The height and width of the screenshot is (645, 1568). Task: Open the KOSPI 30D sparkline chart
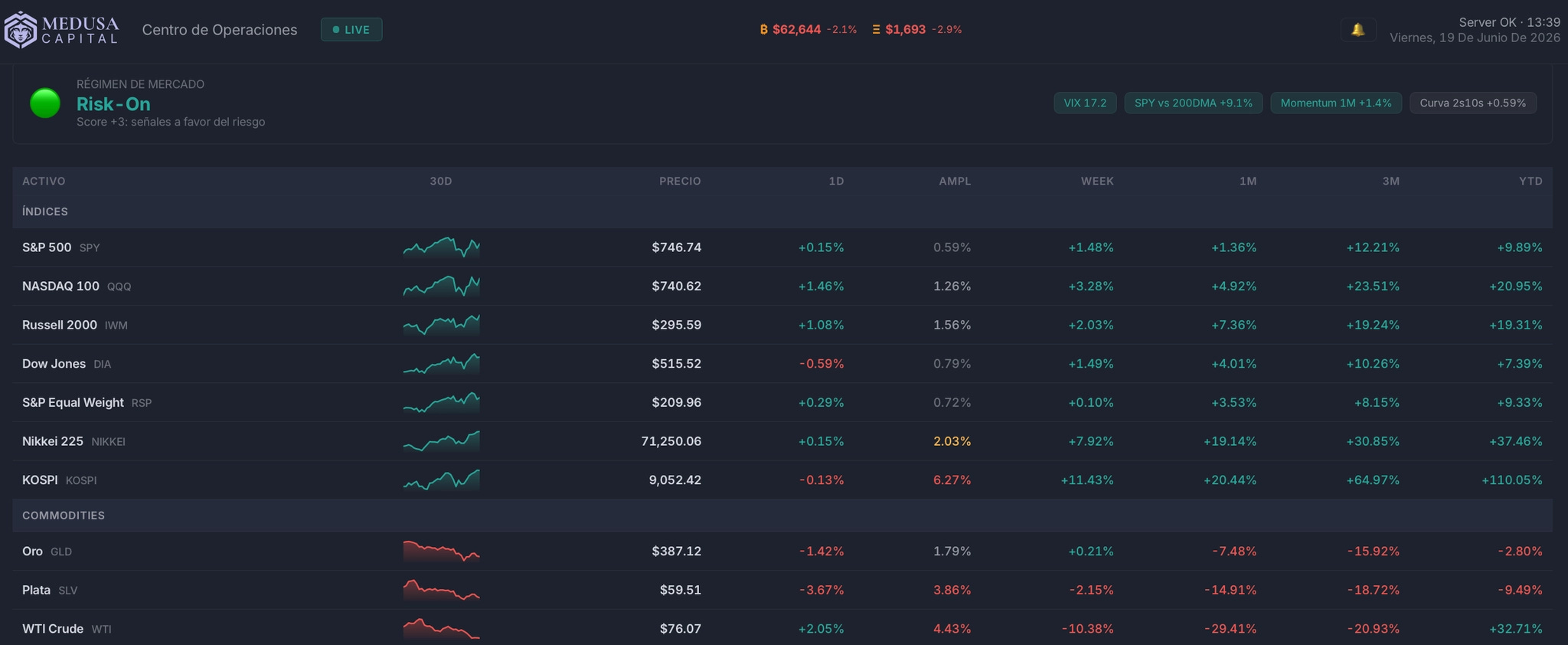tap(442, 480)
